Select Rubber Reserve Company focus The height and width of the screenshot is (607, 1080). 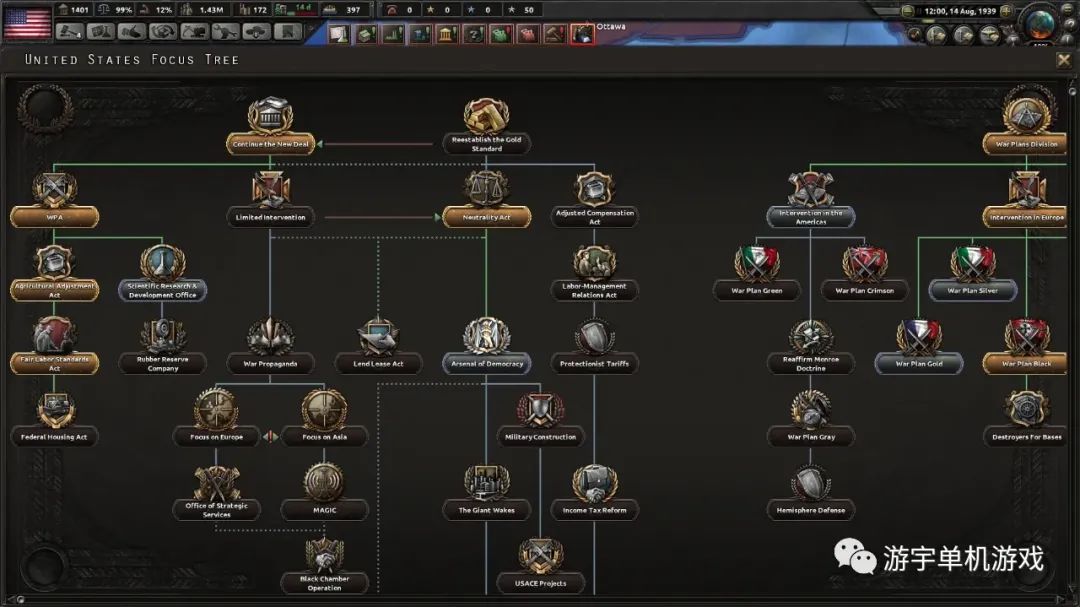click(162, 346)
